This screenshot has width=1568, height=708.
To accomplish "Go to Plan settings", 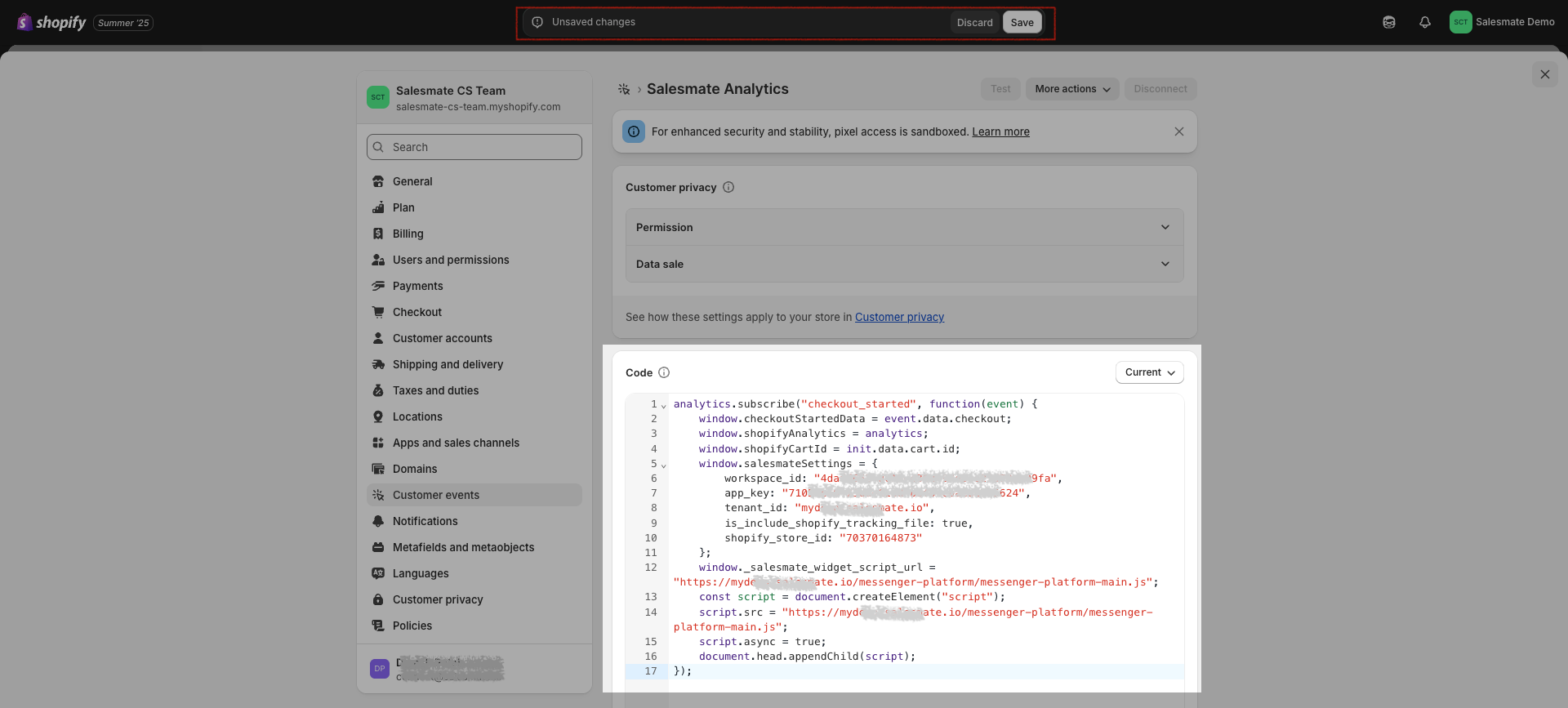I will pos(474,207).
